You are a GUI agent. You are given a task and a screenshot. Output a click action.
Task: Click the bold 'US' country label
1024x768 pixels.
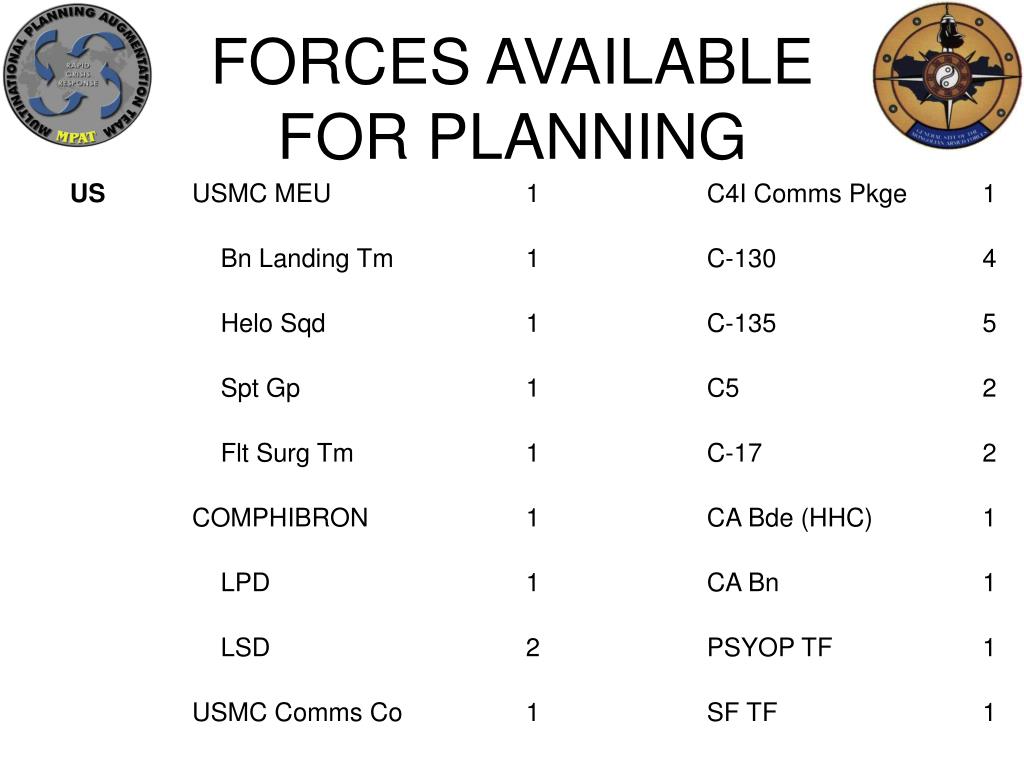tap(88, 194)
